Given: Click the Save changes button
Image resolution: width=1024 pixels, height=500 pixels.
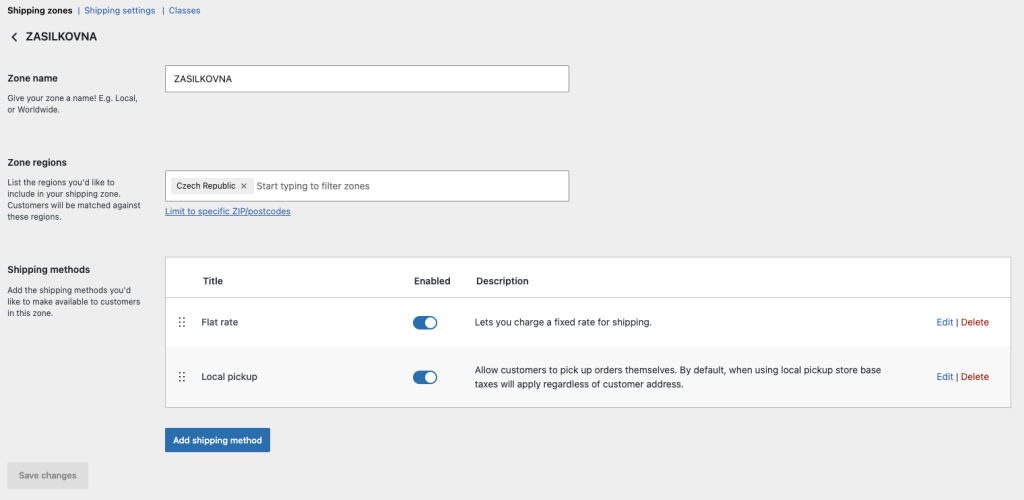Looking at the screenshot, I should click(48, 475).
